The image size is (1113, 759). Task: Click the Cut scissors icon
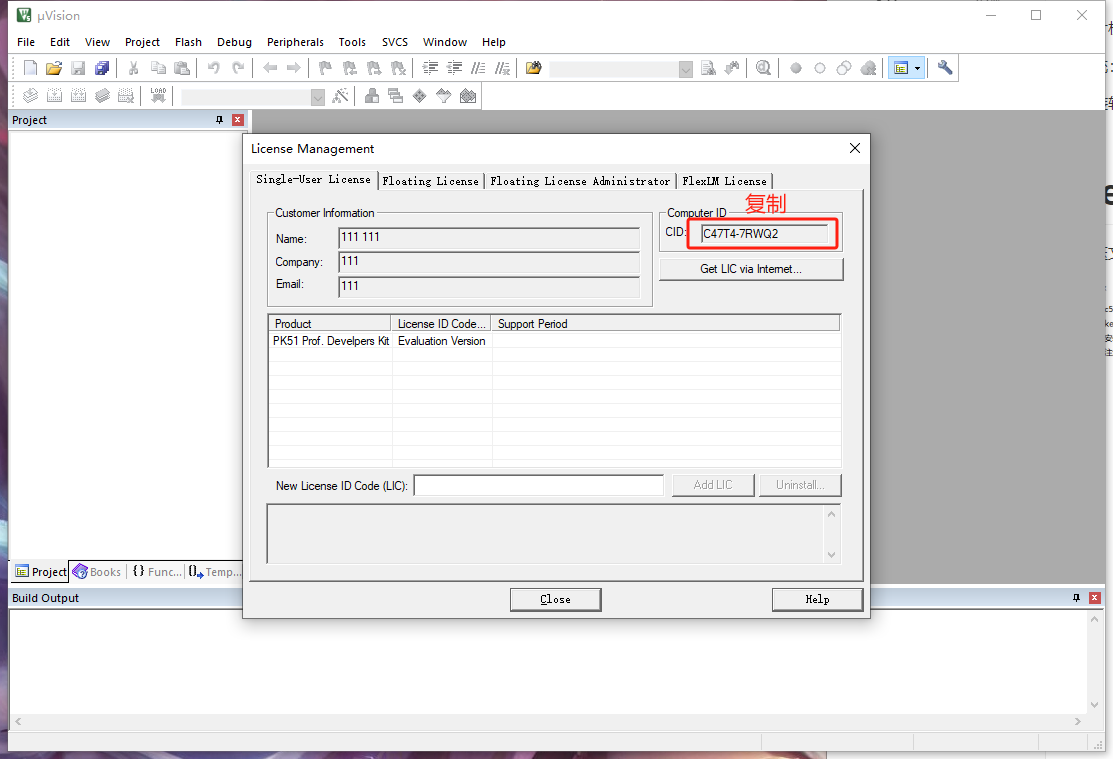(133, 68)
